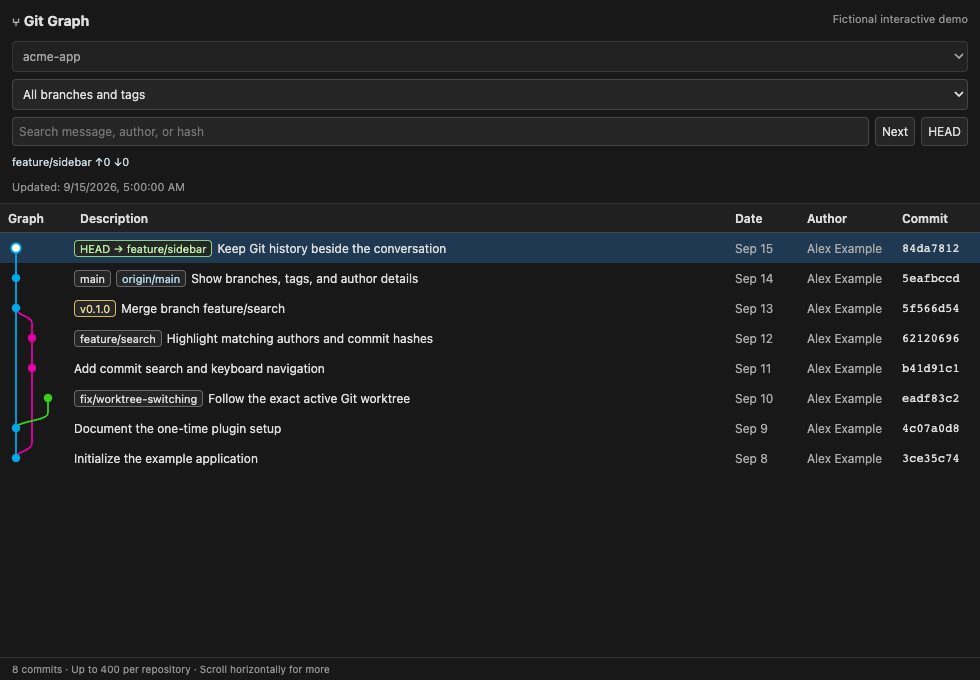Click the v0.1.0 tag label
The height and width of the screenshot is (680, 980).
[x=94, y=309]
